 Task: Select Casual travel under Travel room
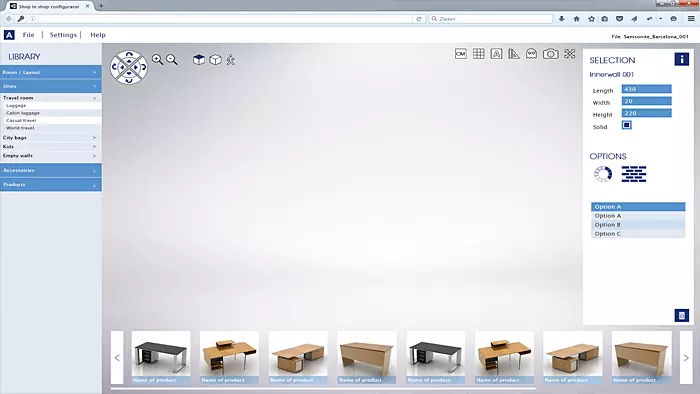point(53,120)
